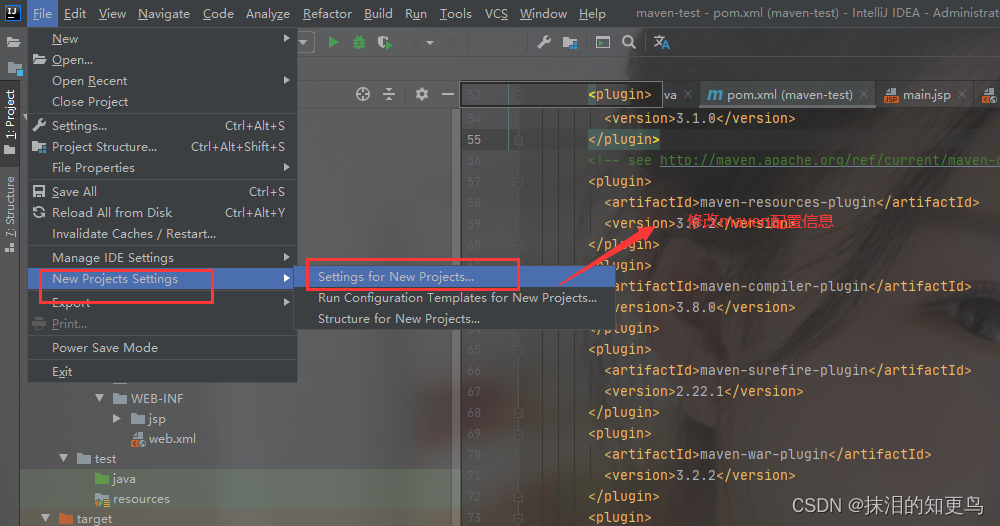Select the resources folder under test
Viewport: 1000px width, 526px height.
[132, 499]
